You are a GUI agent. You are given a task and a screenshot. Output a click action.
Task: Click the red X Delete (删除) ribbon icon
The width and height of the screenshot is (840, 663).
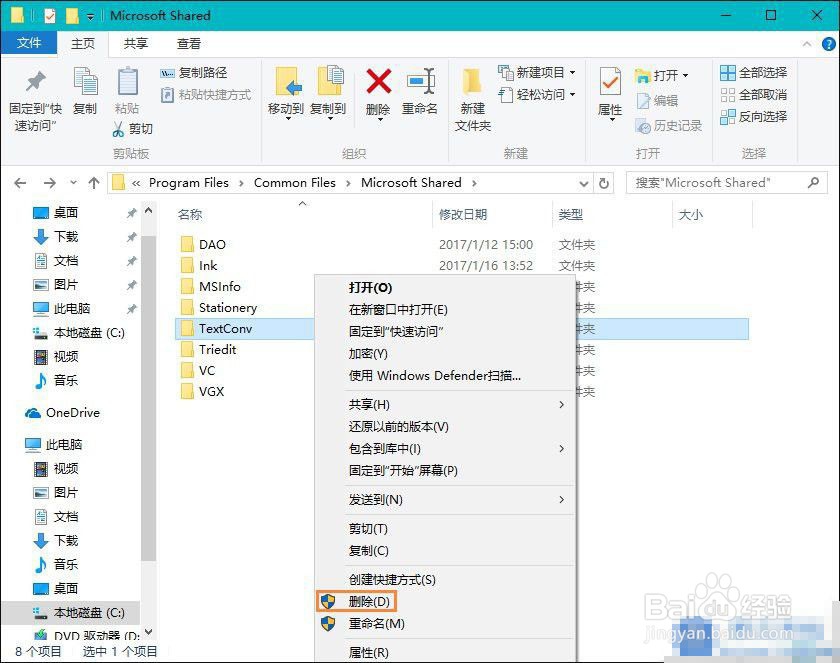(x=378, y=81)
